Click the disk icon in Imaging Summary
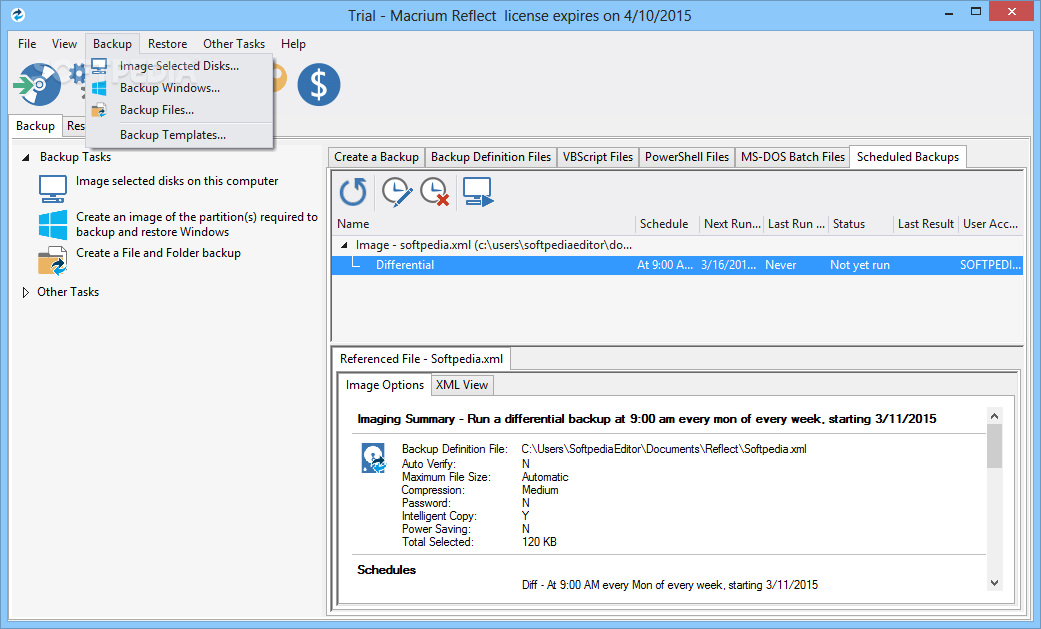Viewport: 1041px width, 629px height. click(x=374, y=458)
